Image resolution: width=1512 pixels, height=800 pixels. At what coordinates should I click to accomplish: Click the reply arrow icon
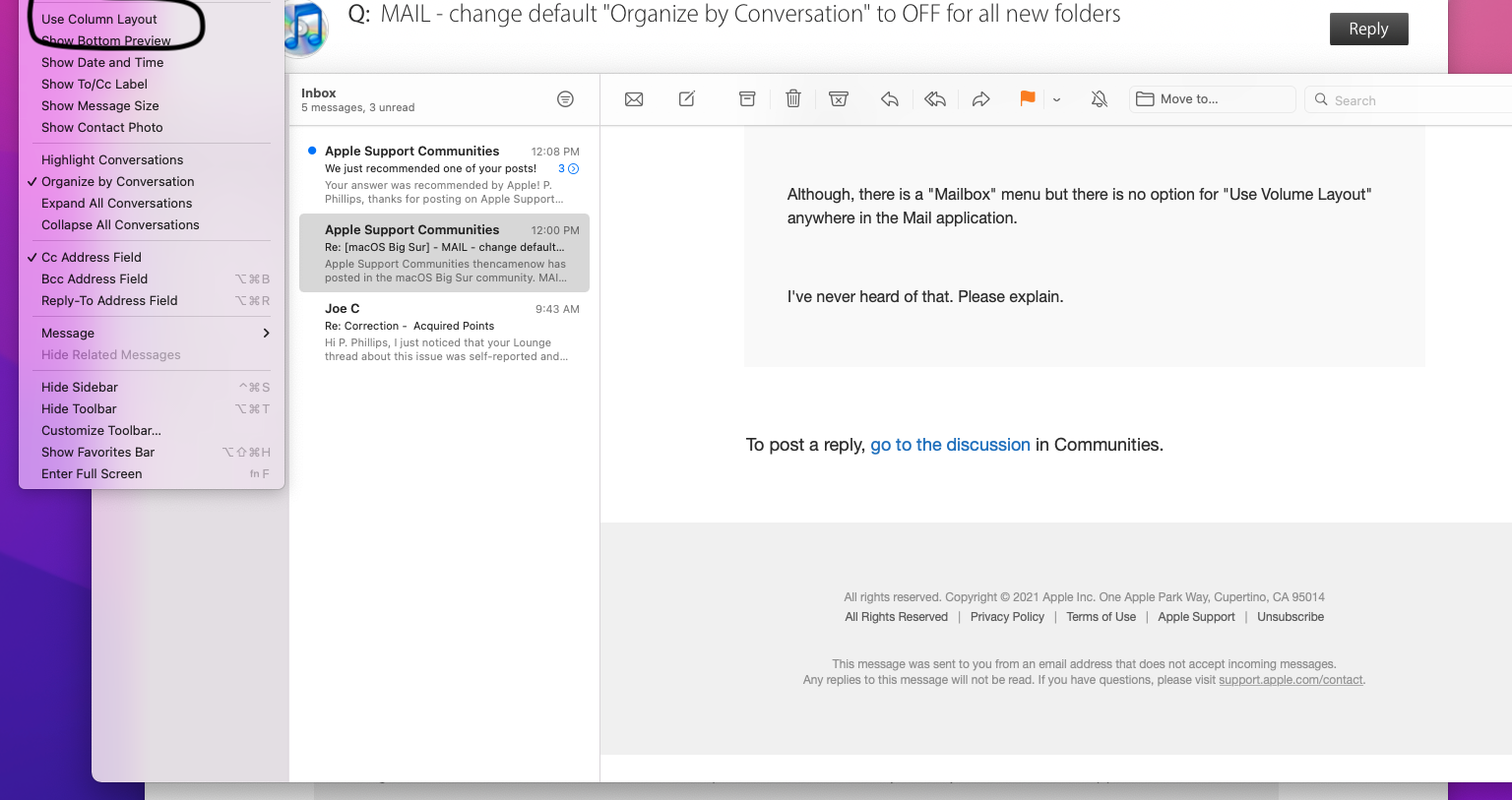(x=890, y=99)
